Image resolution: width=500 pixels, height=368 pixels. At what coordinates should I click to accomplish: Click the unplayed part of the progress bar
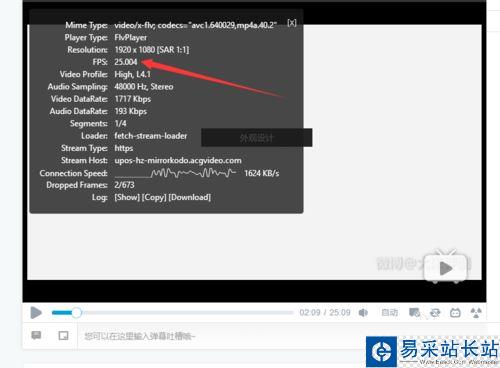pos(188,313)
